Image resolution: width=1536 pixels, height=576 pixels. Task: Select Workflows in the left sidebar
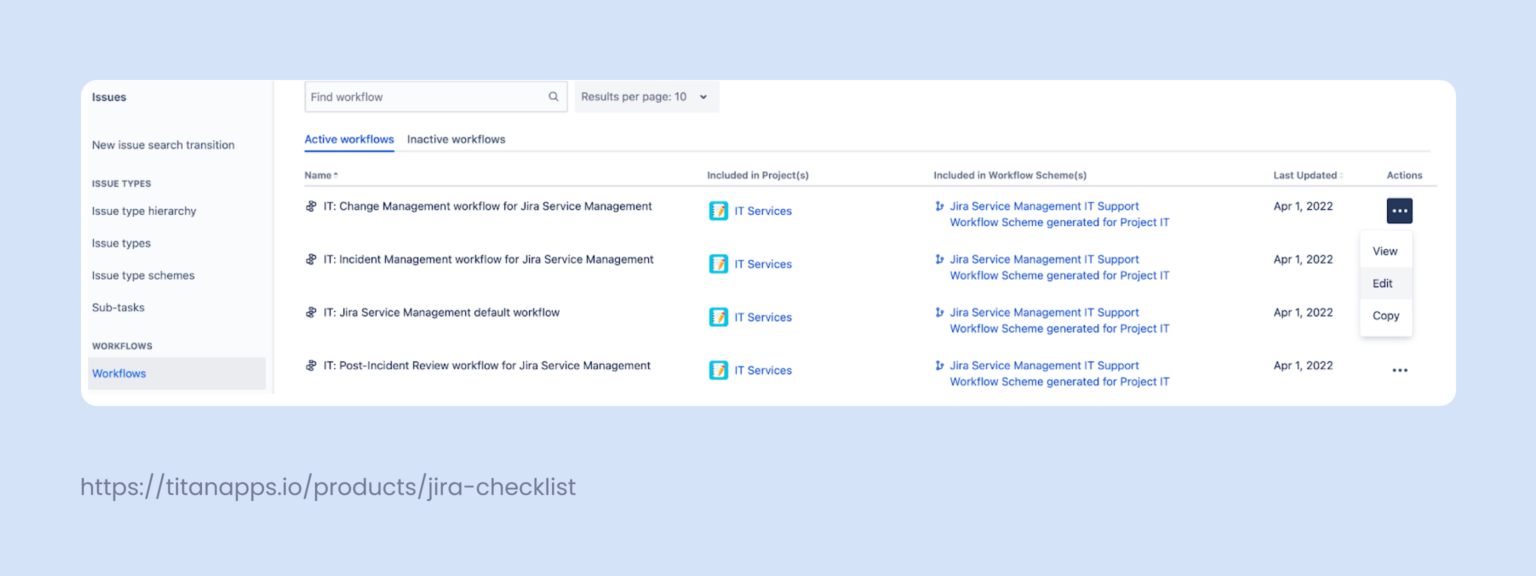(x=118, y=373)
